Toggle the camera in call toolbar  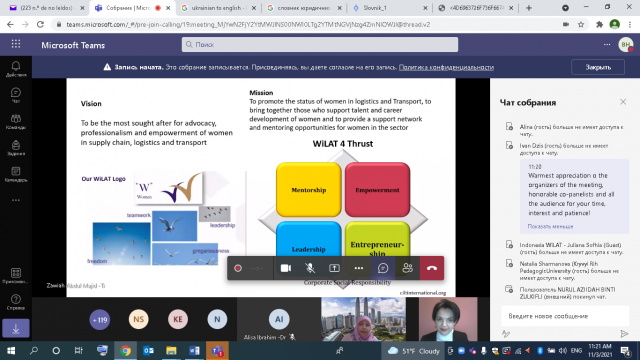click(x=286, y=268)
